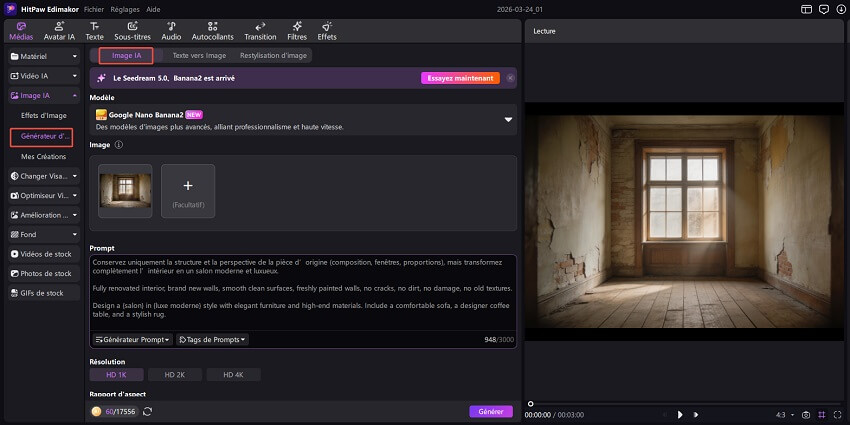Switch to the Texte vers Image tab
Image resolution: width=850 pixels, height=425 pixels.
pos(199,55)
